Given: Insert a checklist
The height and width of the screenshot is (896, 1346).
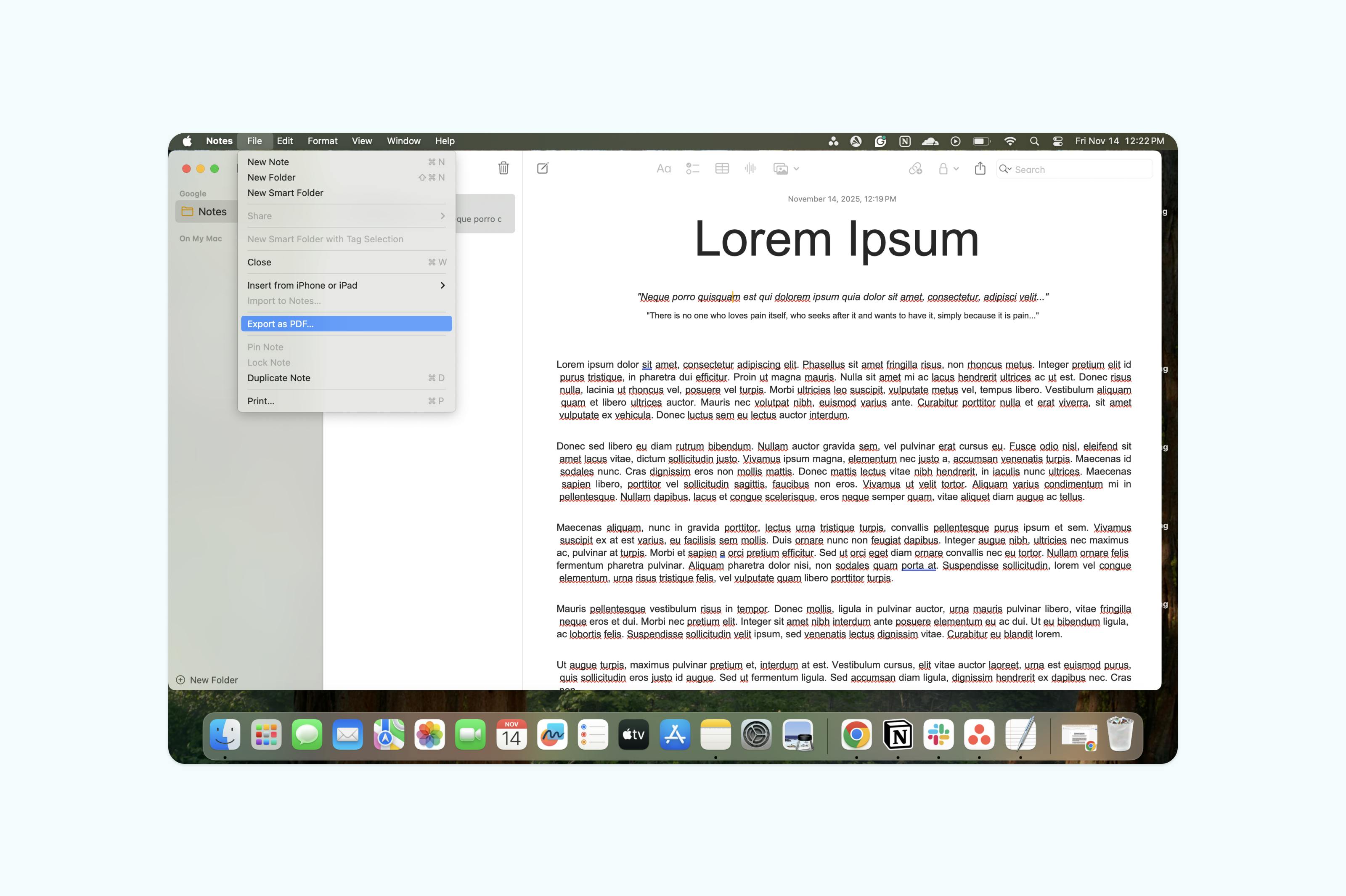Looking at the screenshot, I should [692, 169].
